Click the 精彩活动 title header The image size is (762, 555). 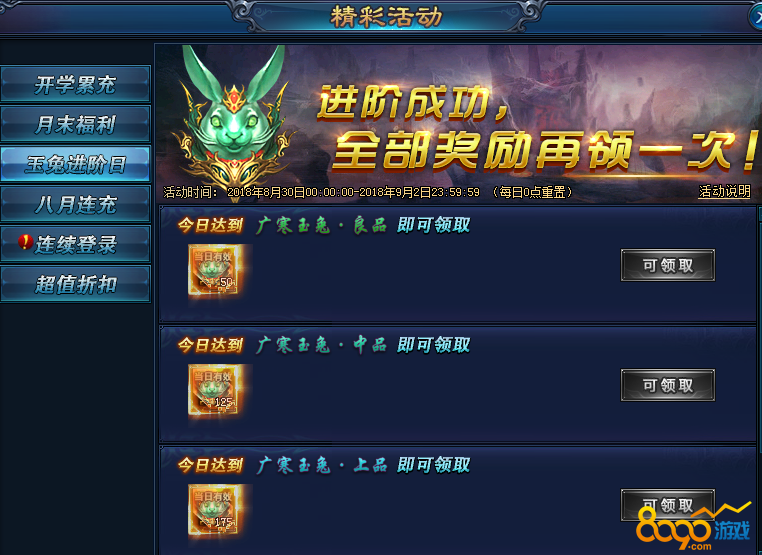pyautogui.click(x=386, y=17)
